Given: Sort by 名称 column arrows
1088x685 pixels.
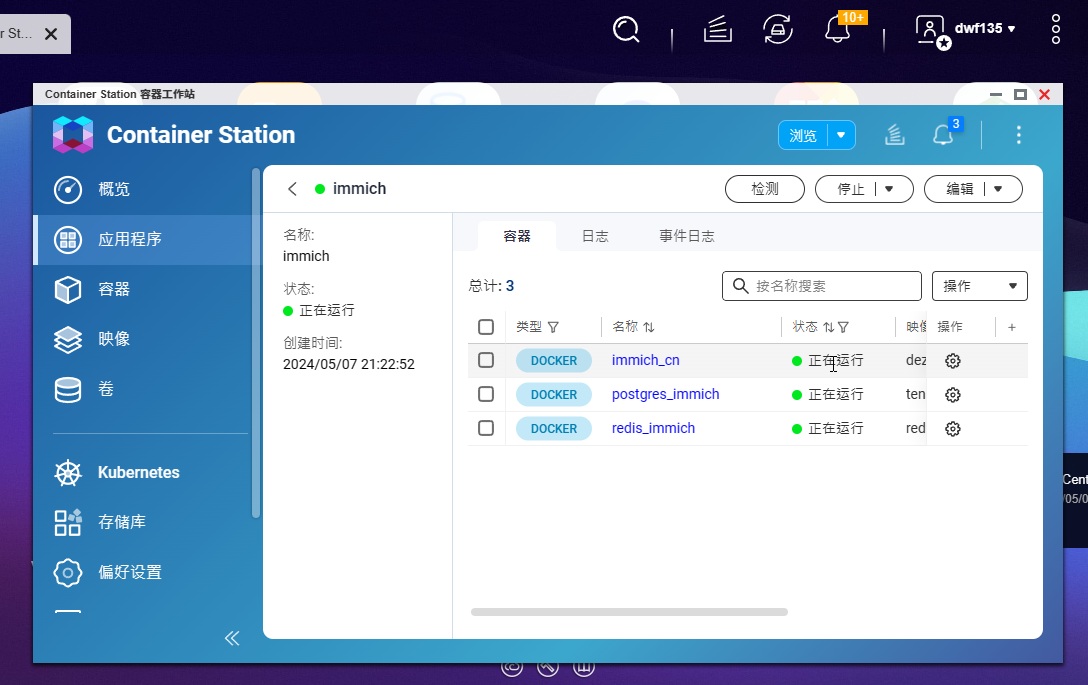Looking at the screenshot, I should [649, 327].
